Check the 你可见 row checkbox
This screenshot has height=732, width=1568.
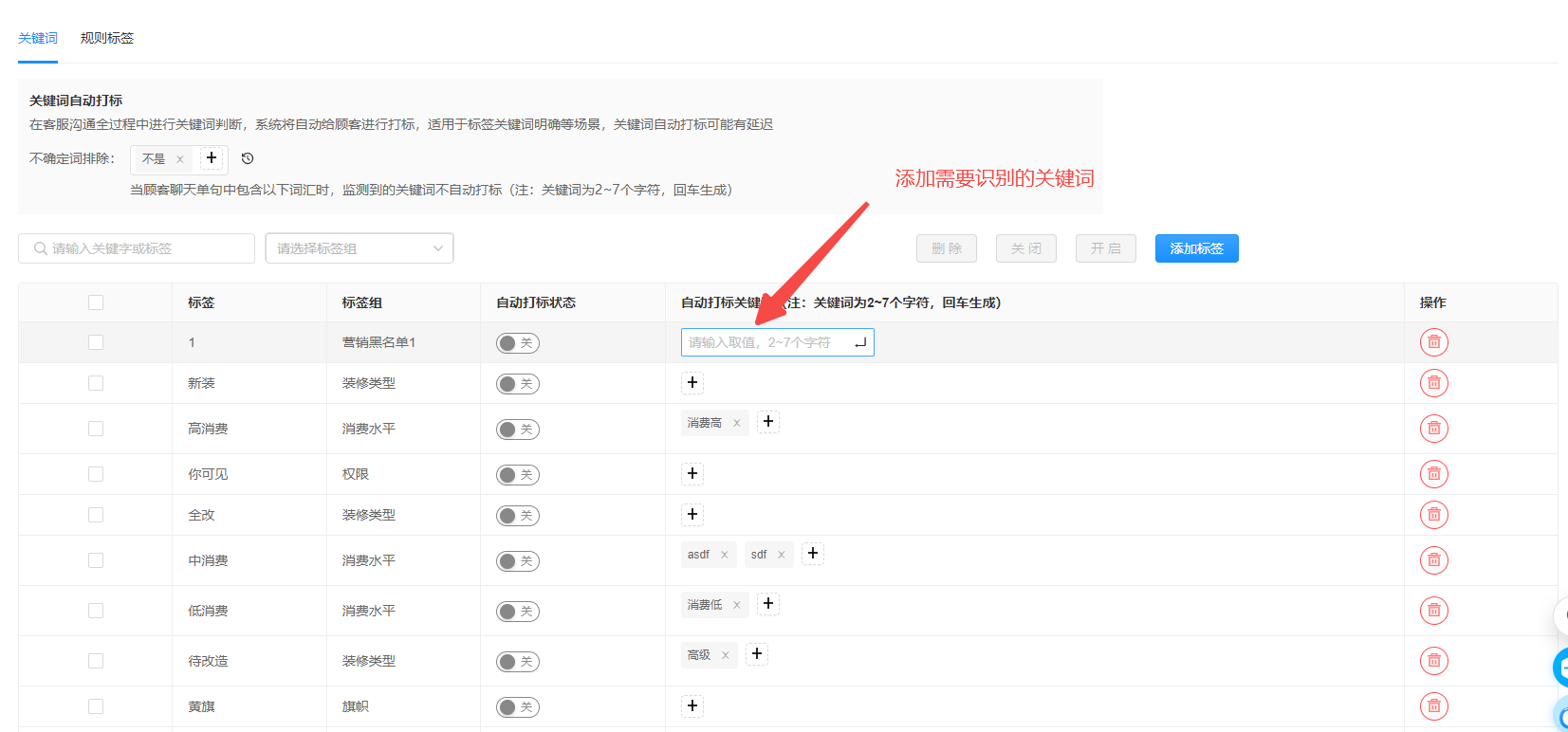96,474
